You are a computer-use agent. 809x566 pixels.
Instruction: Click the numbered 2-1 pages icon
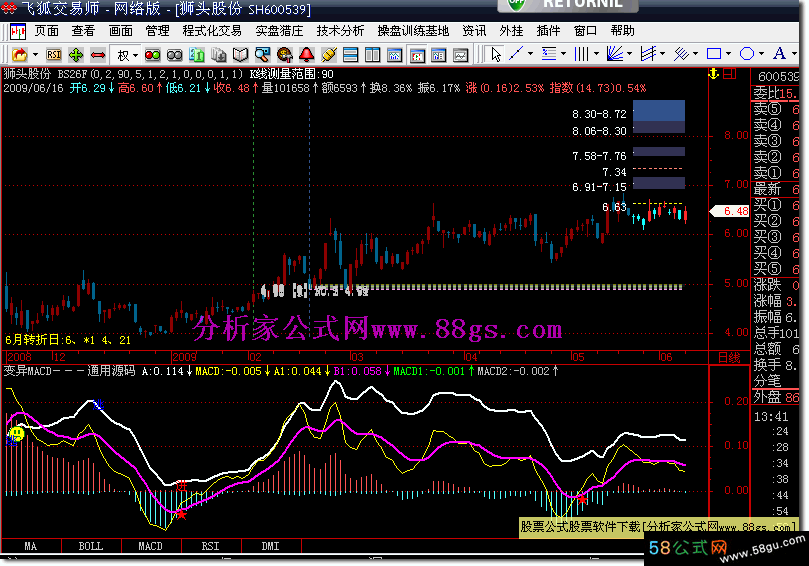197,54
